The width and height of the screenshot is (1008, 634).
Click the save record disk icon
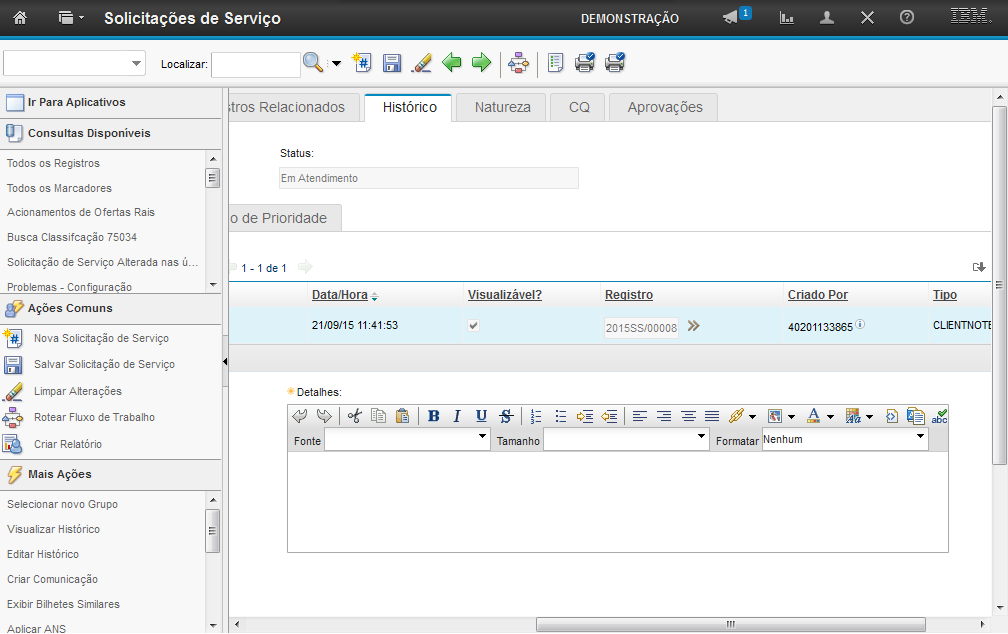click(x=392, y=63)
